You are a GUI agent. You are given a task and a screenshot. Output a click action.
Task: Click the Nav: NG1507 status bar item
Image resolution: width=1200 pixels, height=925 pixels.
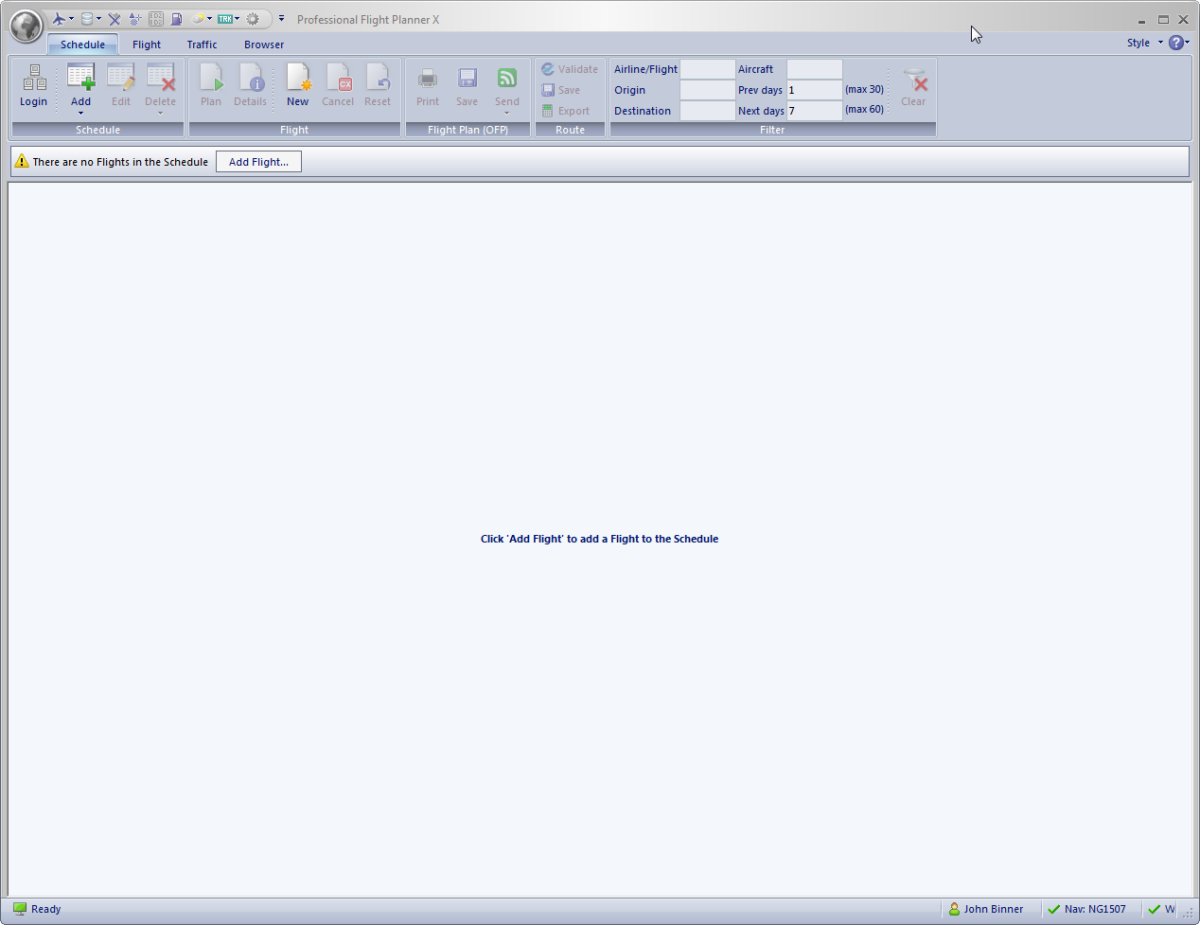(x=1086, y=909)
